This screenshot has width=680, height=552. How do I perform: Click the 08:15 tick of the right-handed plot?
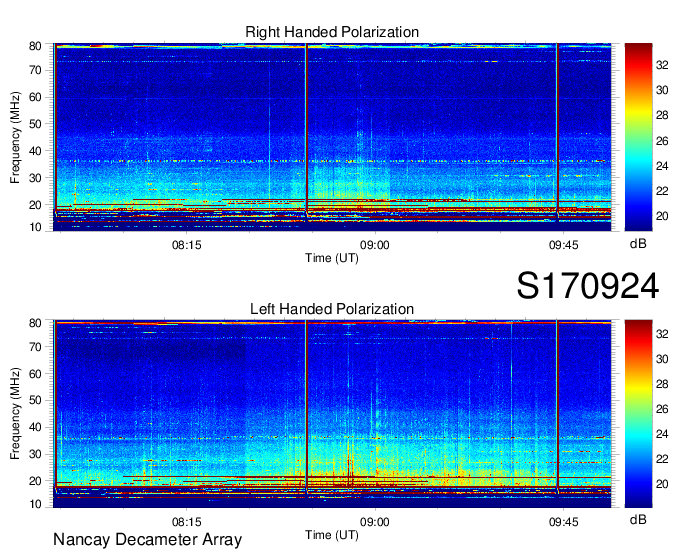pos(186,245)
